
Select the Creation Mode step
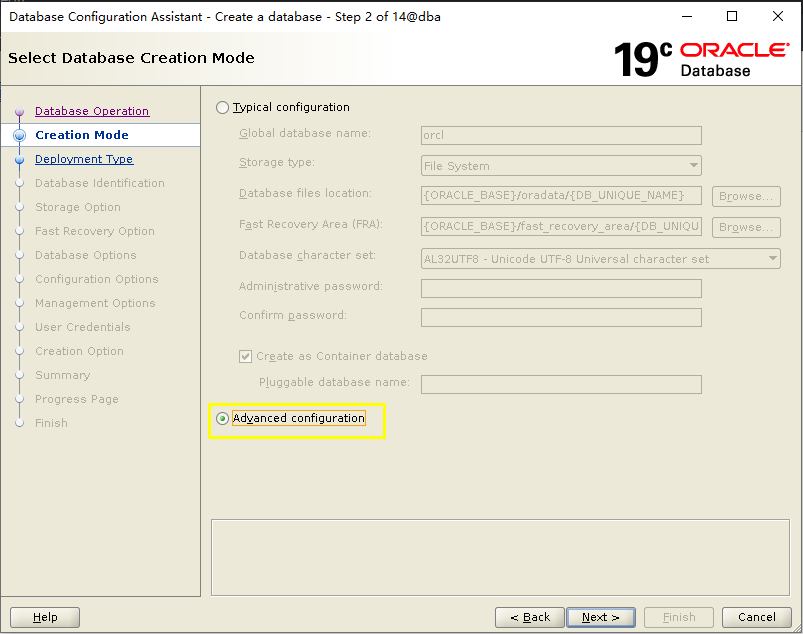(82, 135)
